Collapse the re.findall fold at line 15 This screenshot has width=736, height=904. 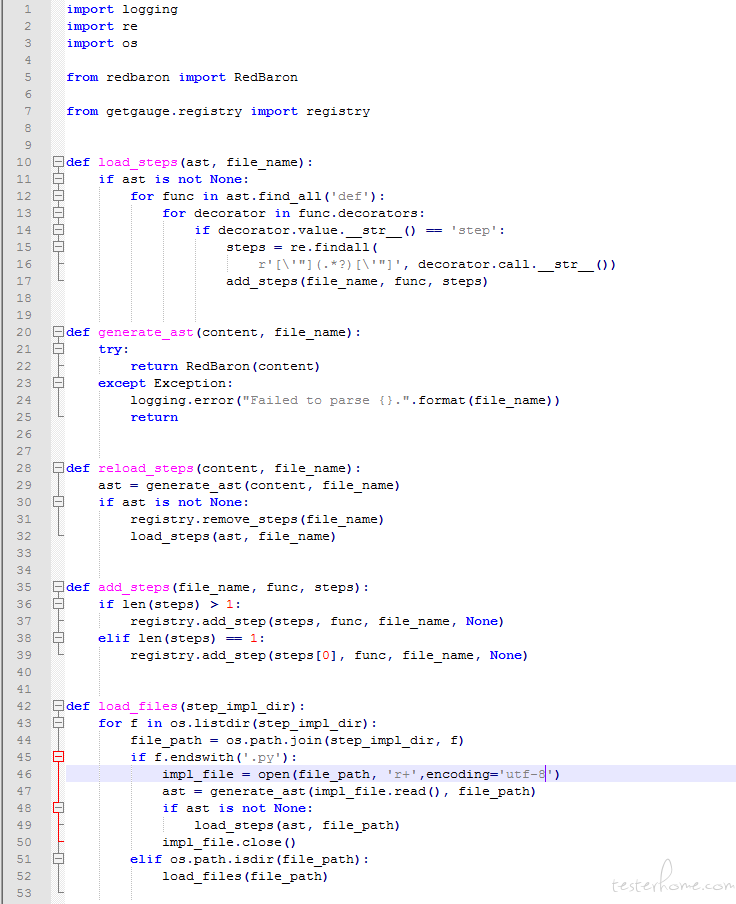pyautogui.click(x=58, y=247)
